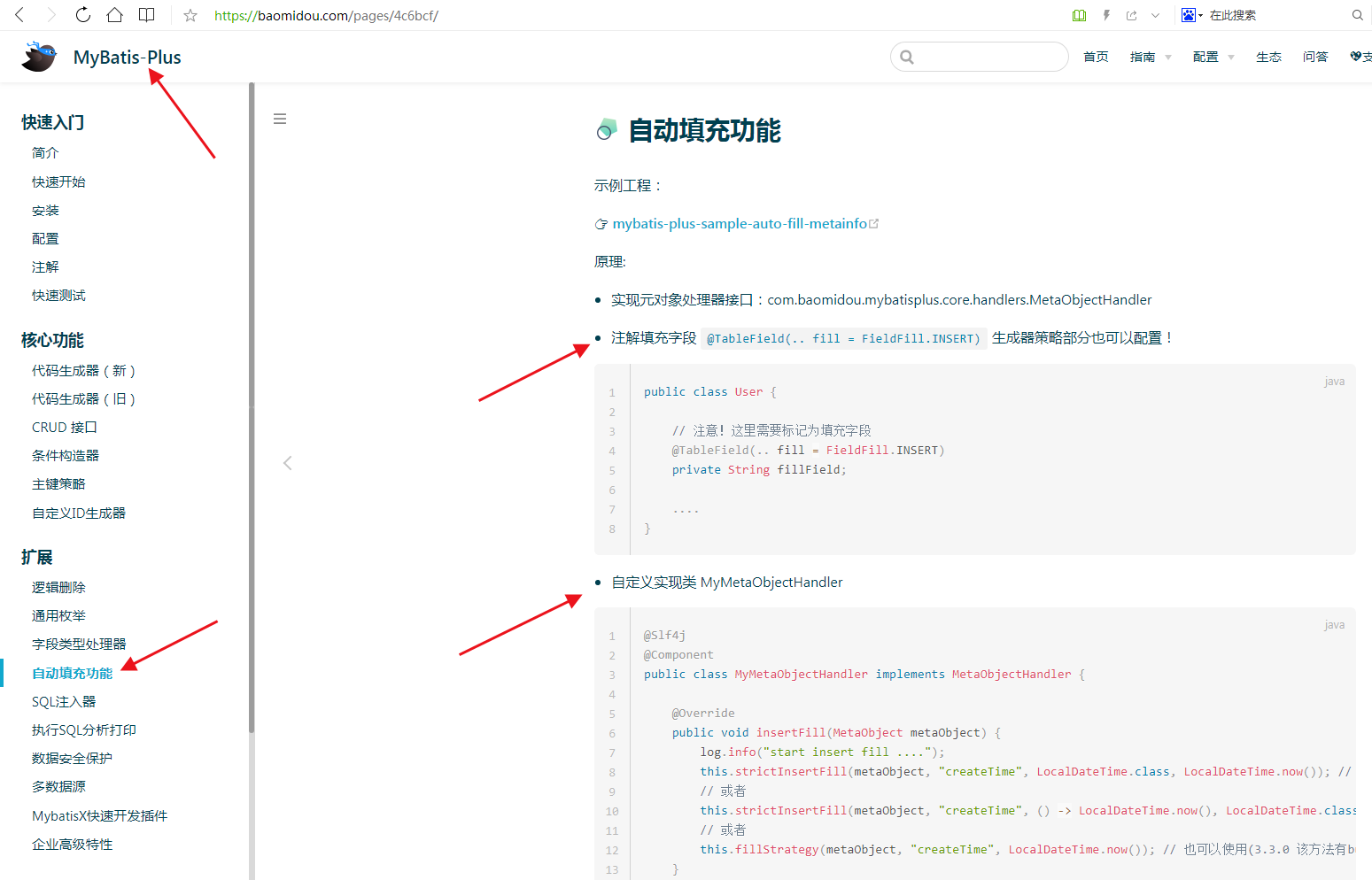Image resolution: width=1372 pixels, height=880 pixels.
Task: Open 多数据源 in the sidebar
Action: click(x=58, y=787)
